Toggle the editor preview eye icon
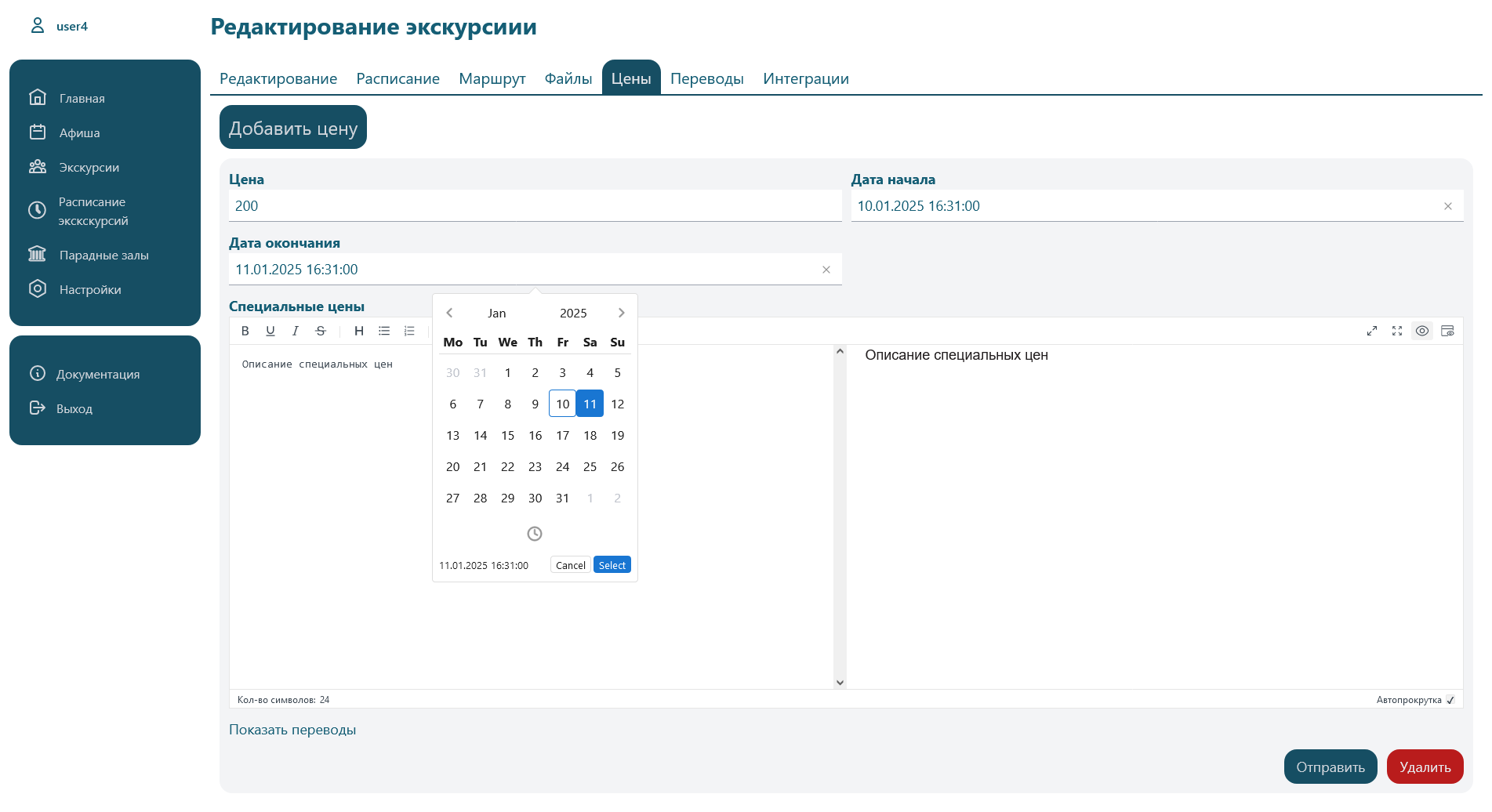 (x=1422, y=331)
